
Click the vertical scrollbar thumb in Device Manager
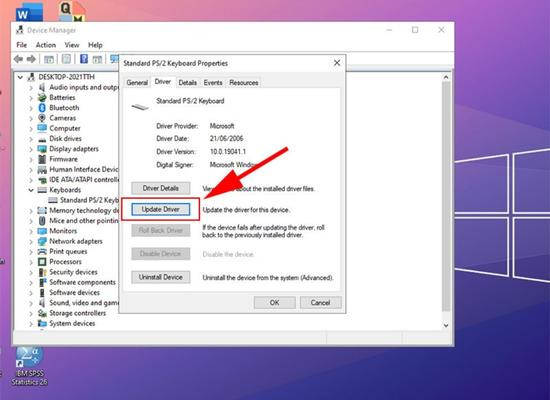(x=446, y=196)
